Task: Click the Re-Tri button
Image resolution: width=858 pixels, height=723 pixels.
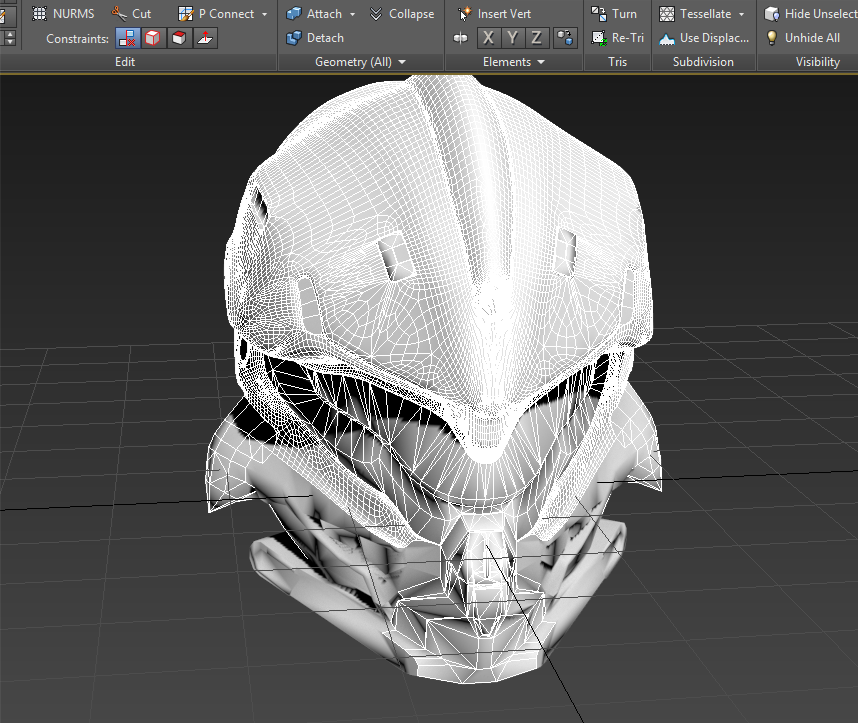Action: click(x=618, y=38)
